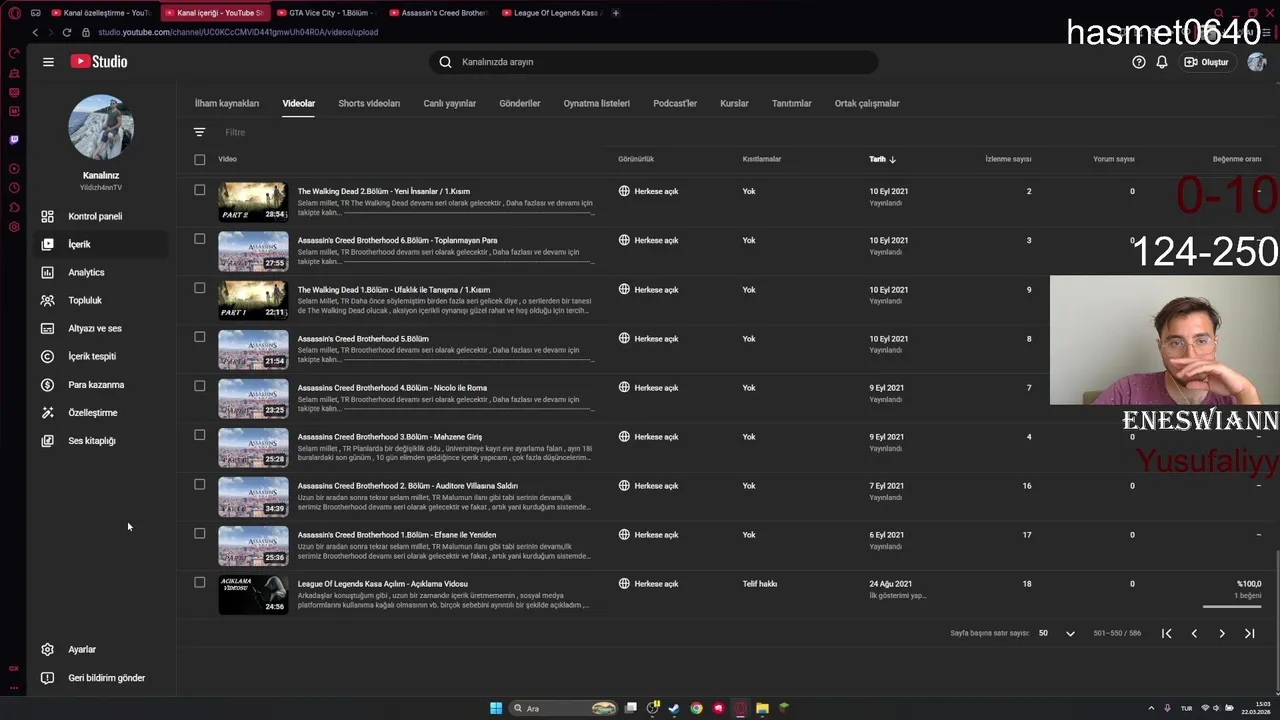The height and width of the screenshot is (720, 1280).
Task: Go to the first page of videos
Action: 1166,633
